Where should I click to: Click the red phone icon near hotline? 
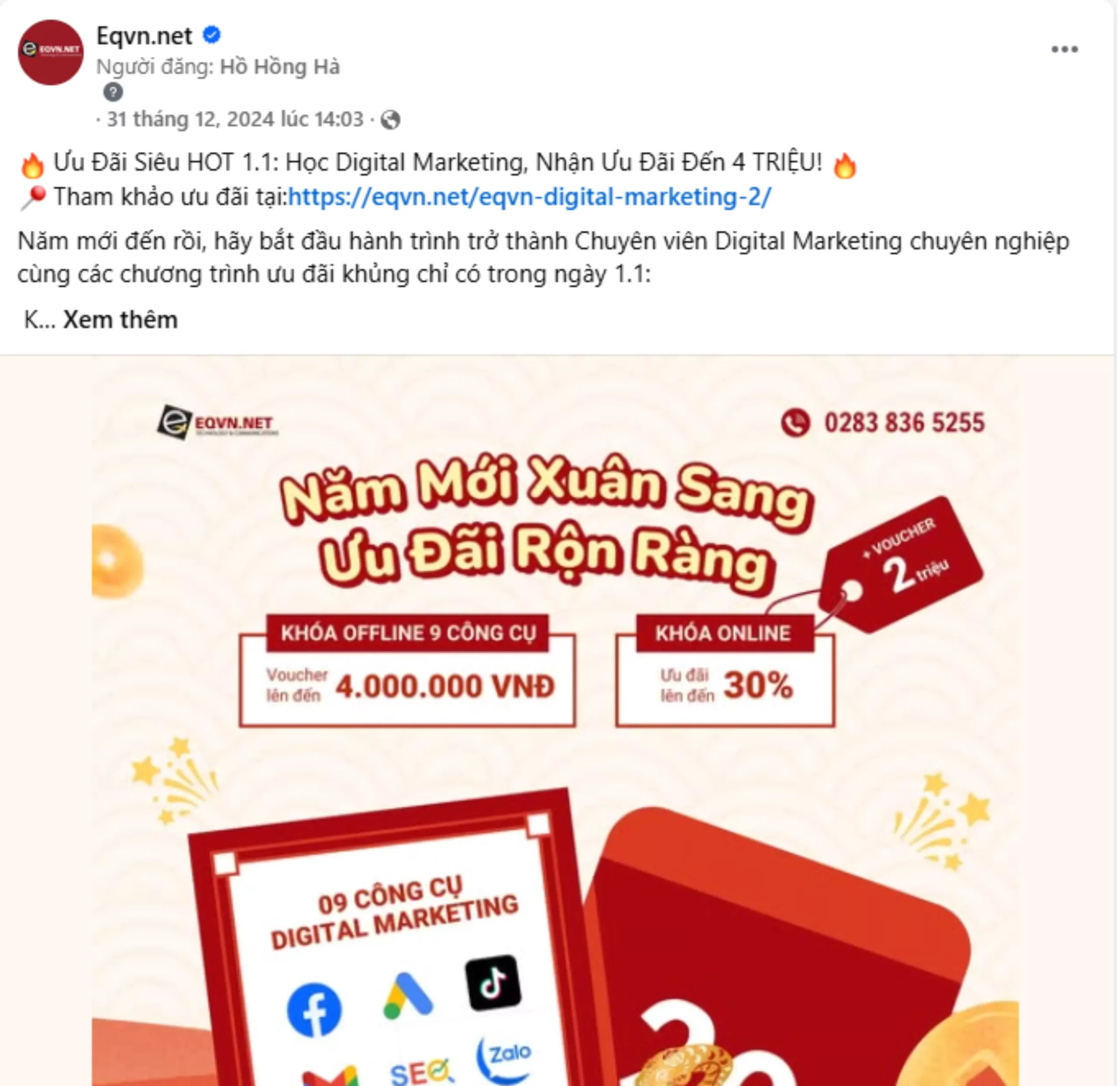[x=795, y=423]
